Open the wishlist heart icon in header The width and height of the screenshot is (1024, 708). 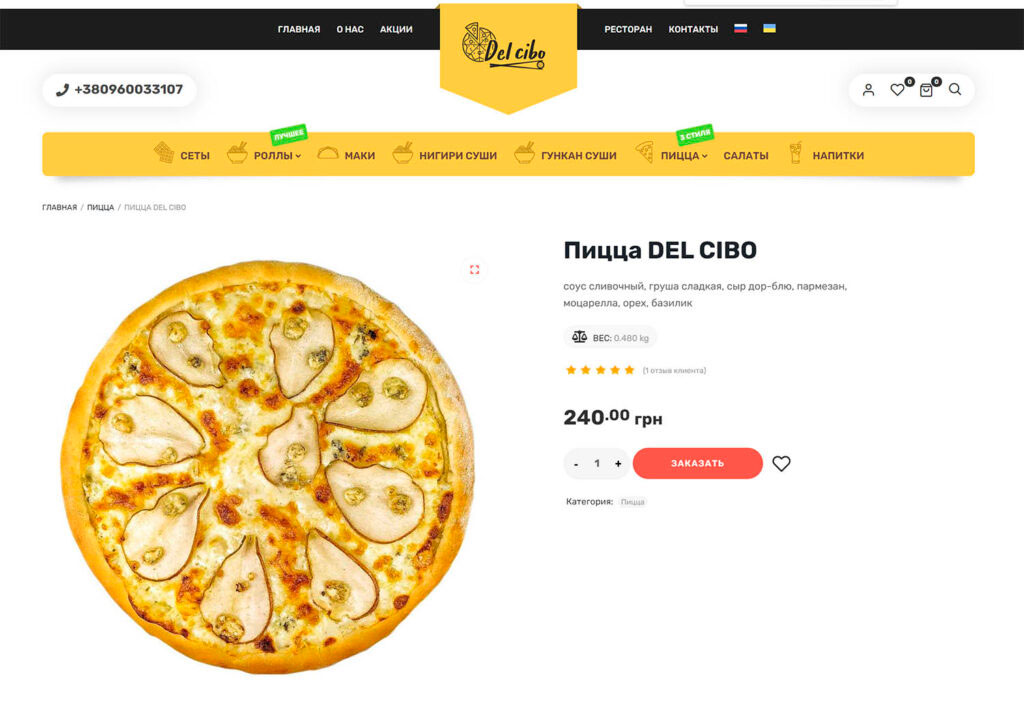(x=897, y=90)
